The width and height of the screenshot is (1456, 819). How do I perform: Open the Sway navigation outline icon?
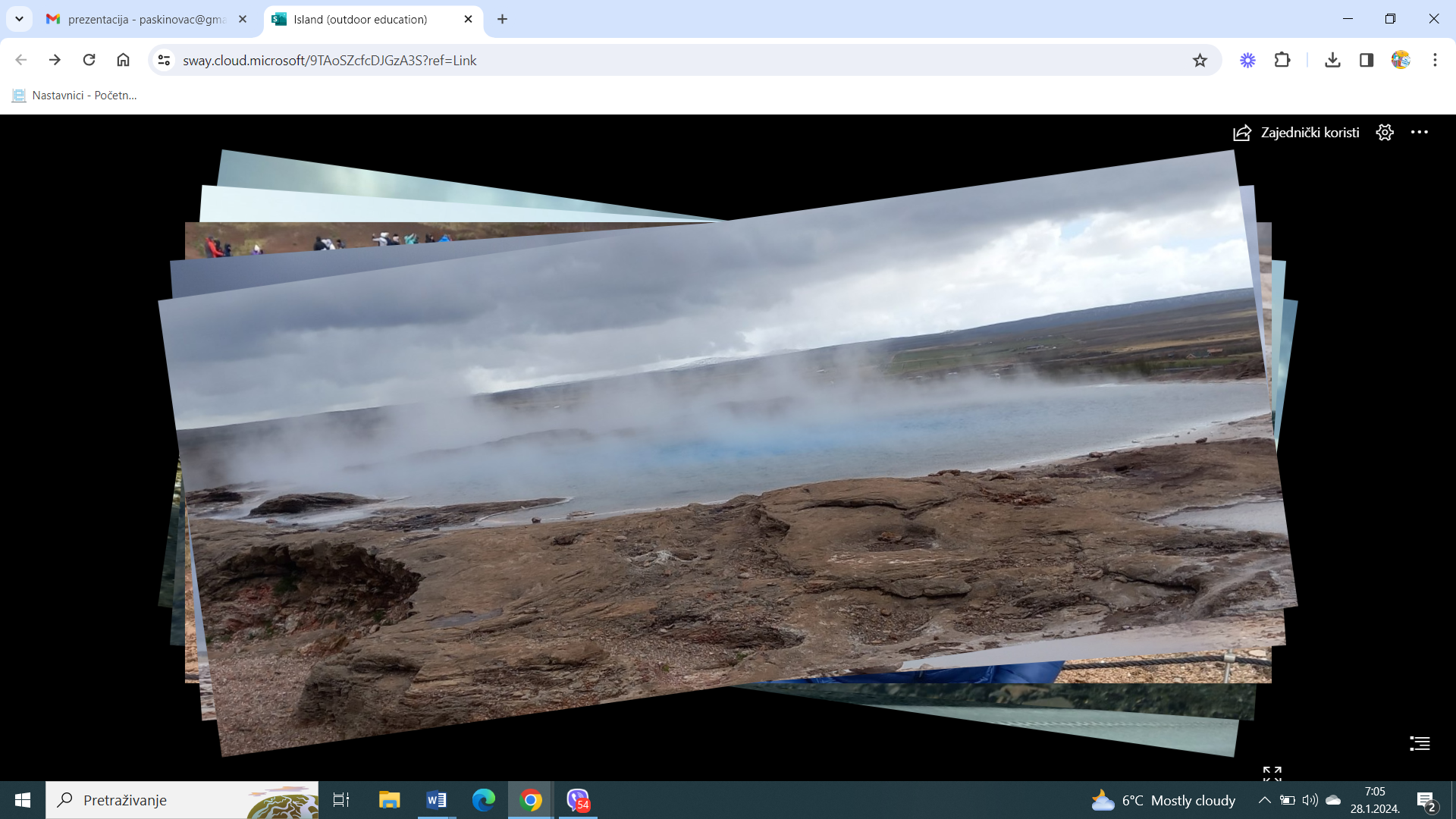[x=1420, y=743]
